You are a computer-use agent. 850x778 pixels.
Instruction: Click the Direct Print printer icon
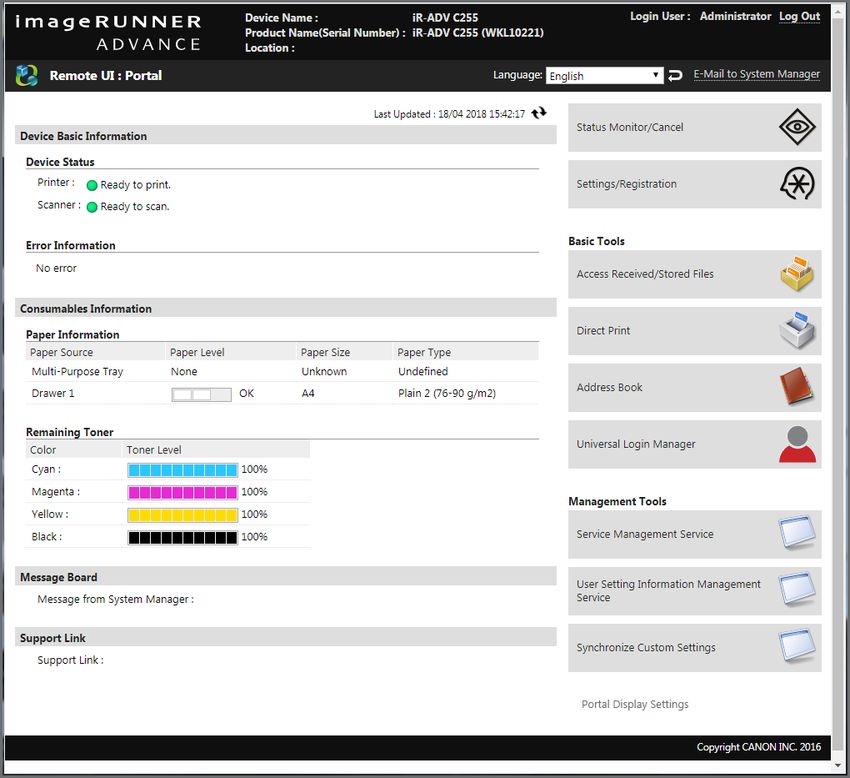(796, 331)
